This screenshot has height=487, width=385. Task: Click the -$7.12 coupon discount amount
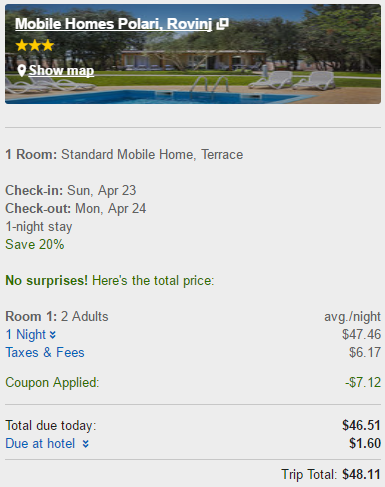point(363,382)
